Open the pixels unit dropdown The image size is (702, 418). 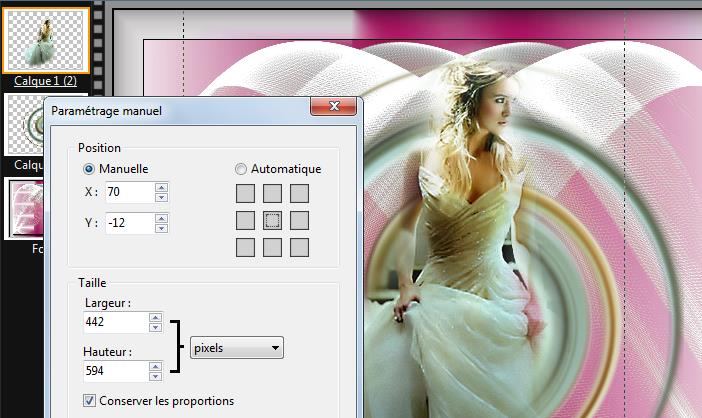point(236,348)
